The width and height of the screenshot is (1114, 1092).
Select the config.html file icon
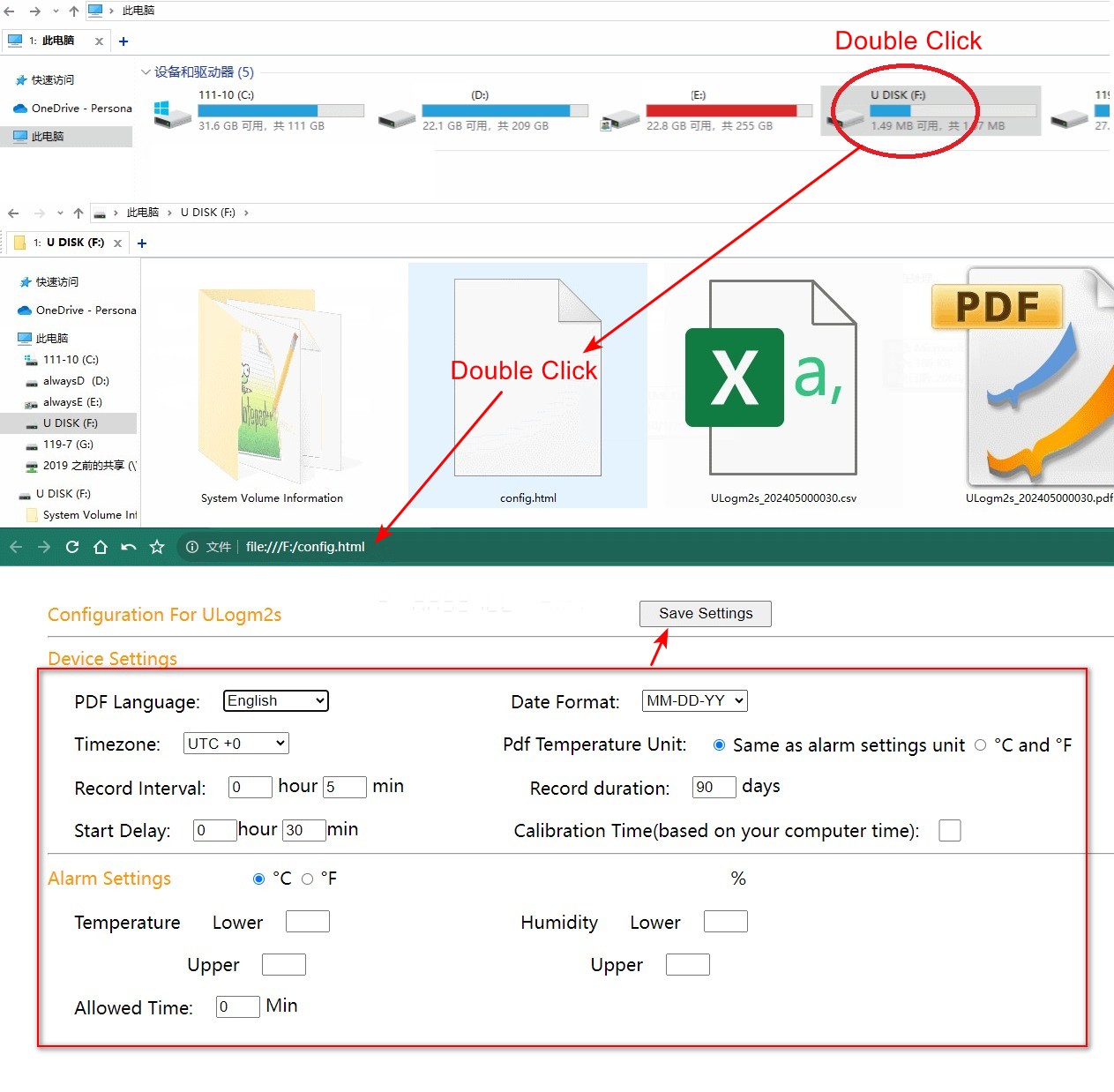[527, 378]
